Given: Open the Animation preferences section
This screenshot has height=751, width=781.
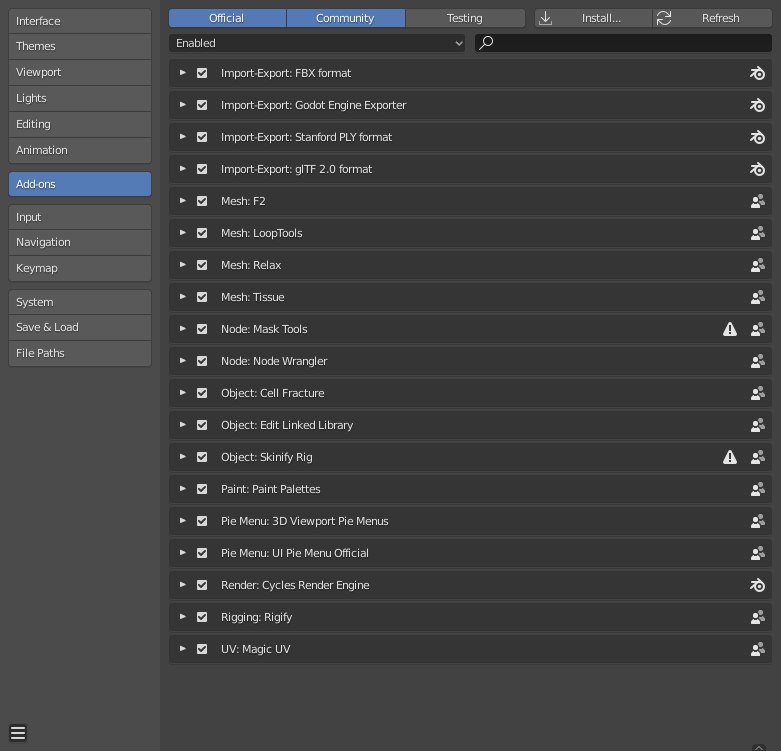Looking at the screenshot, I should [80, 150].
